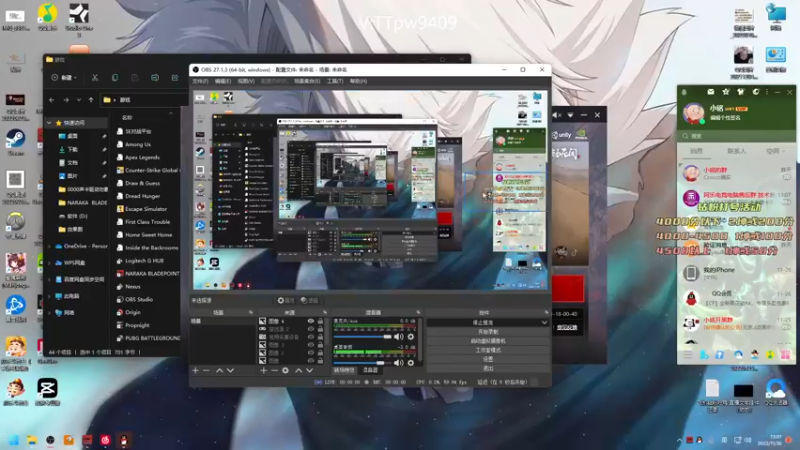Pop out the 控件 dock
Image resolution: width=800 pixels, height=450 pixels.
coord(546,312)
